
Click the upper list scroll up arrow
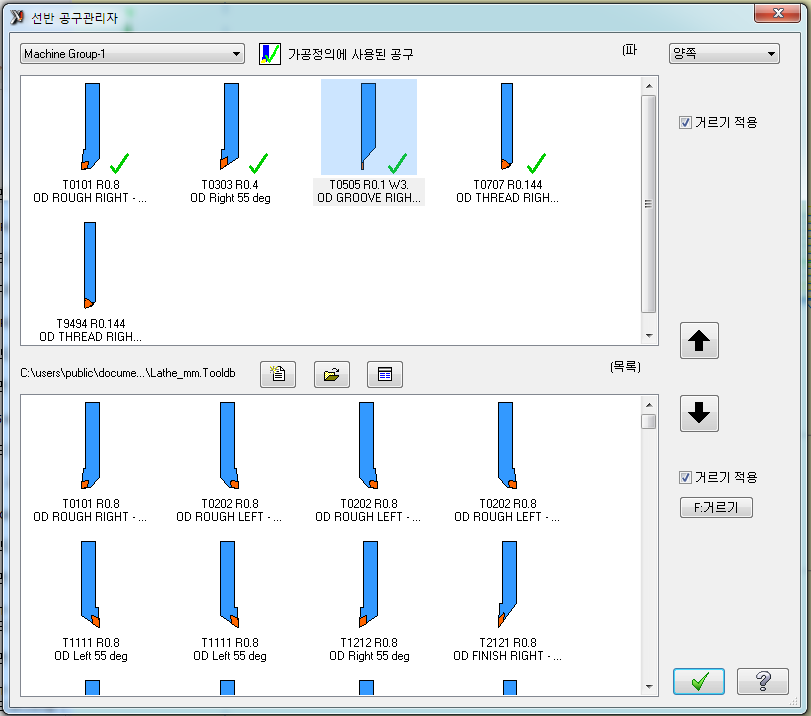[649, 86]
